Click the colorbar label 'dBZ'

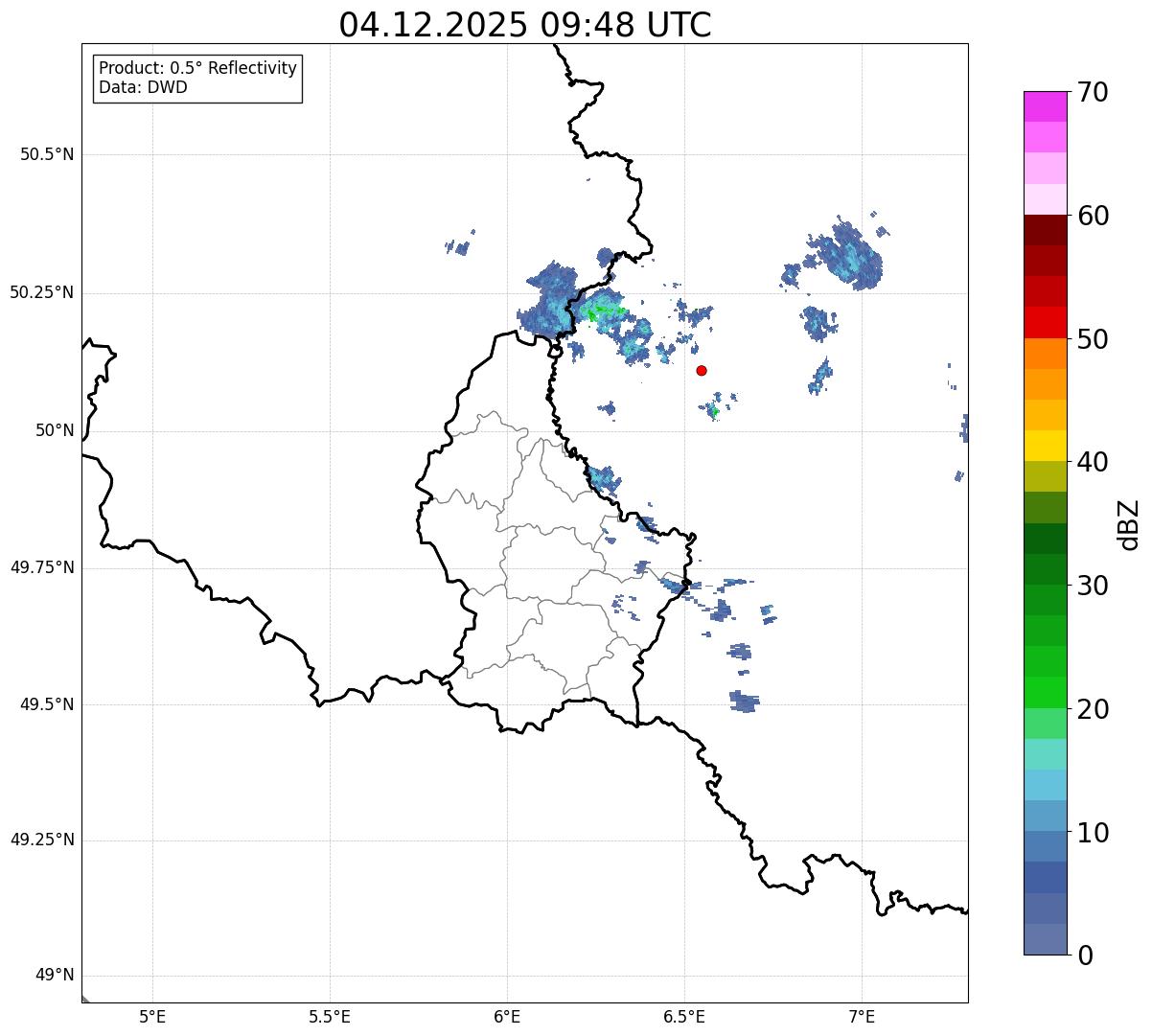pyautogui.click(x=1129, y=523)
